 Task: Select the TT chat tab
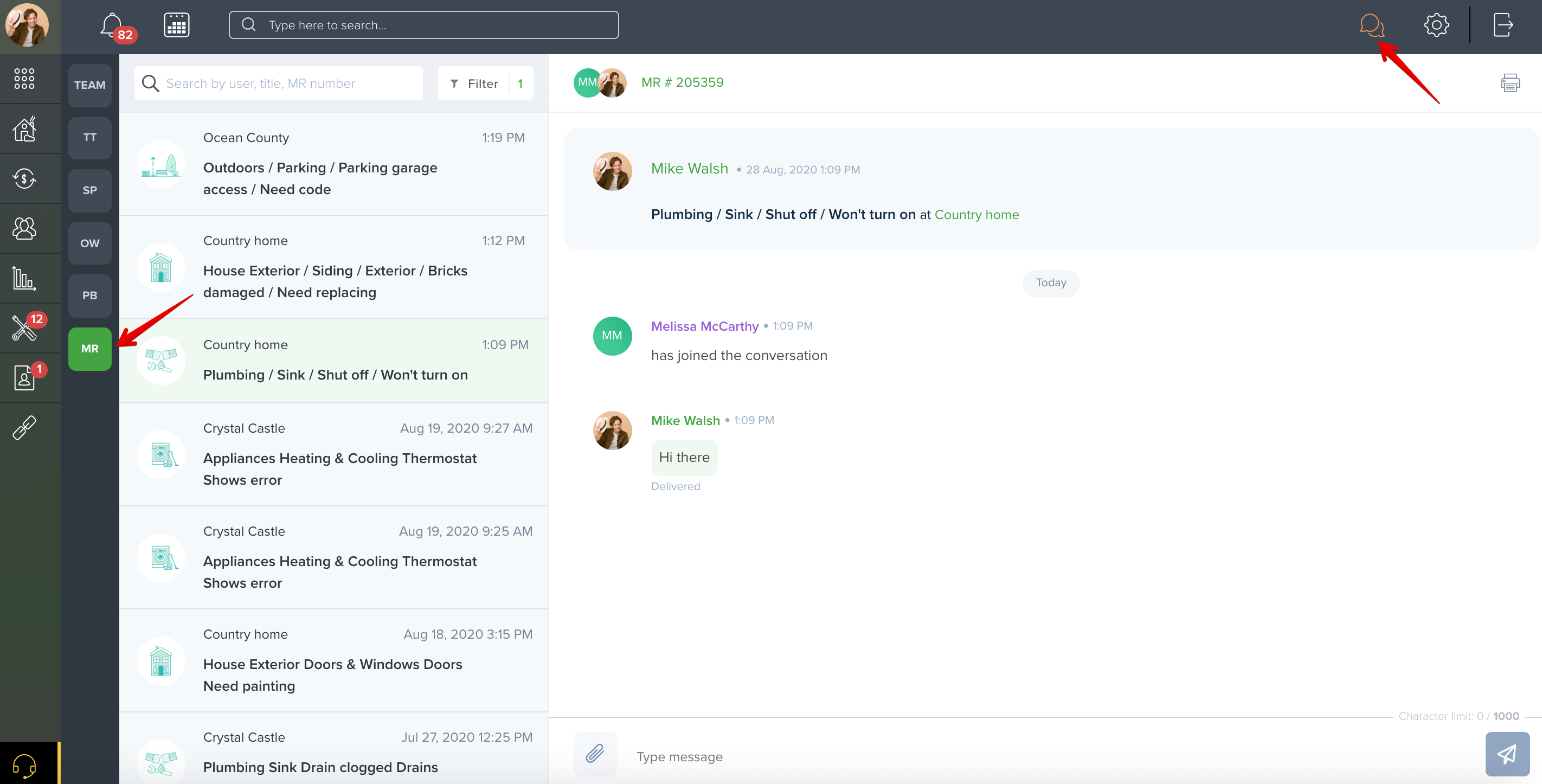click(x=90, y=138)
